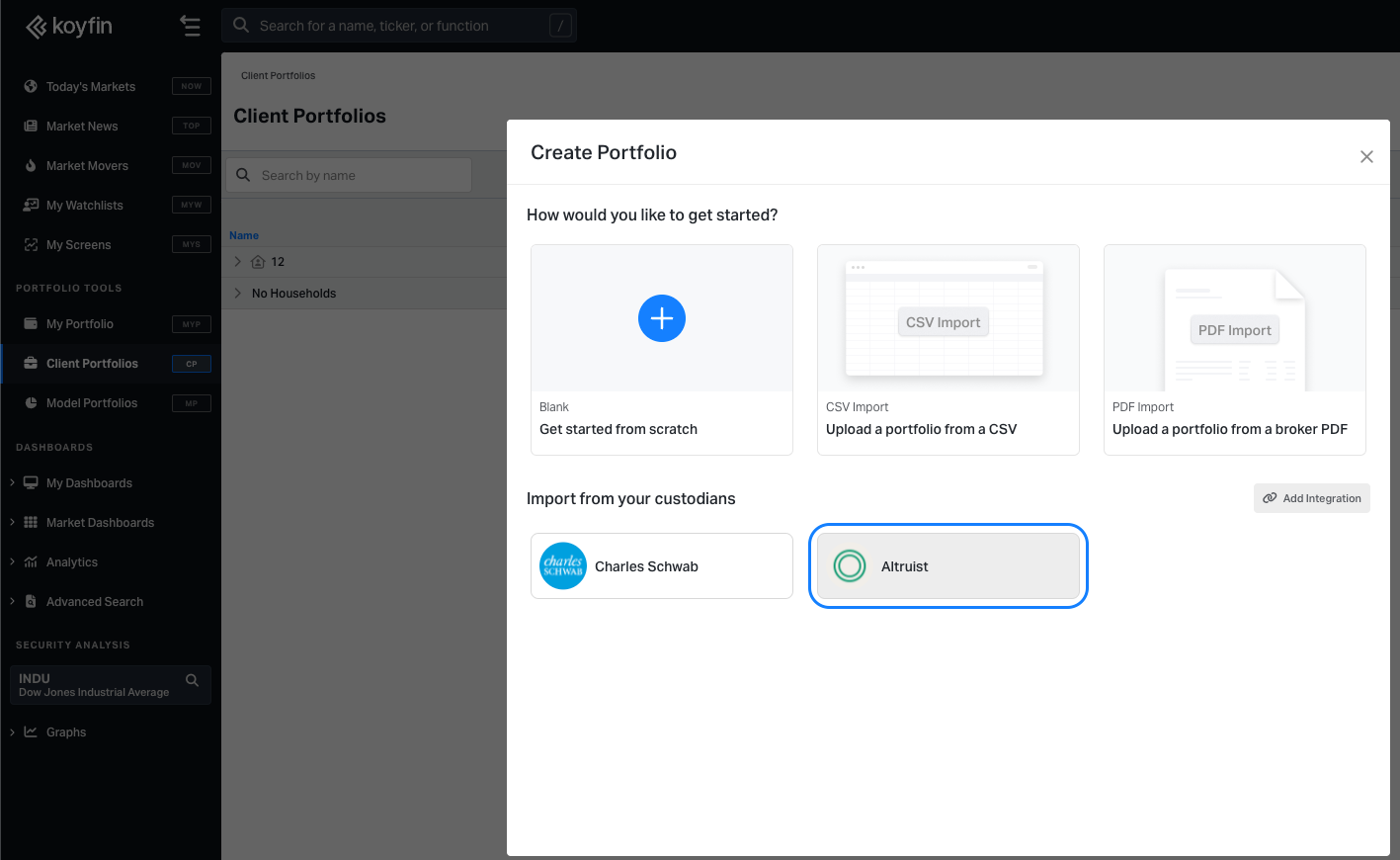Click the link icon in Add Integration
1400x860 pixels.
click(x=1270, y=498)
